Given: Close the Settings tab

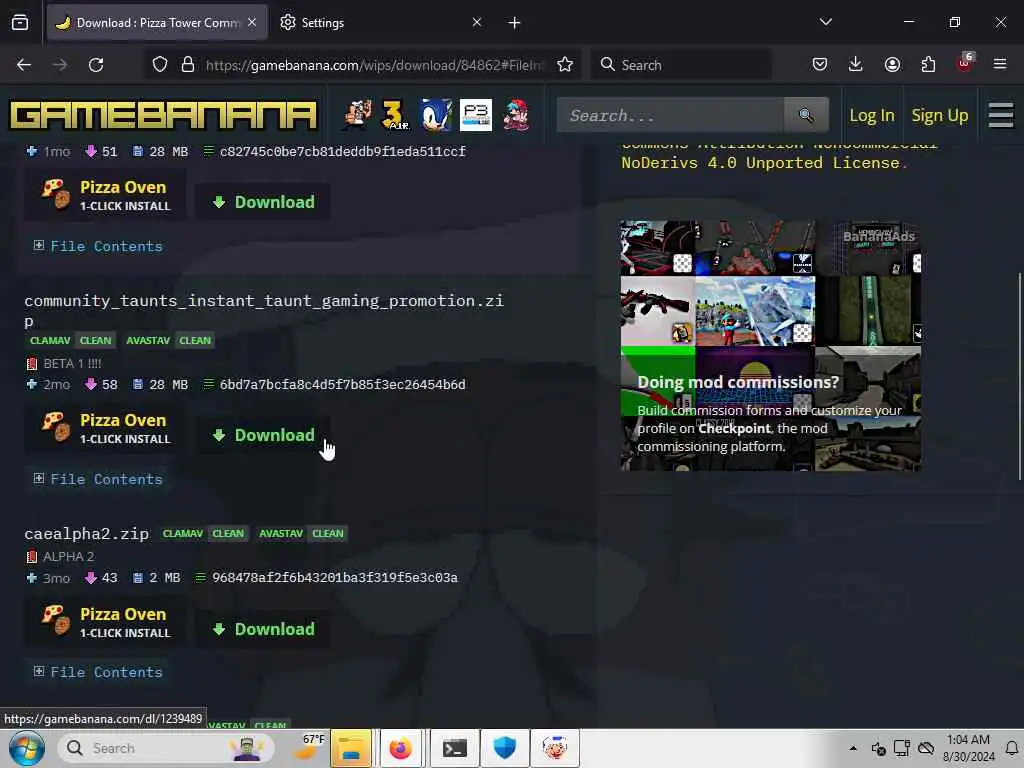Looking at the screenshot, I should (477, 23).
